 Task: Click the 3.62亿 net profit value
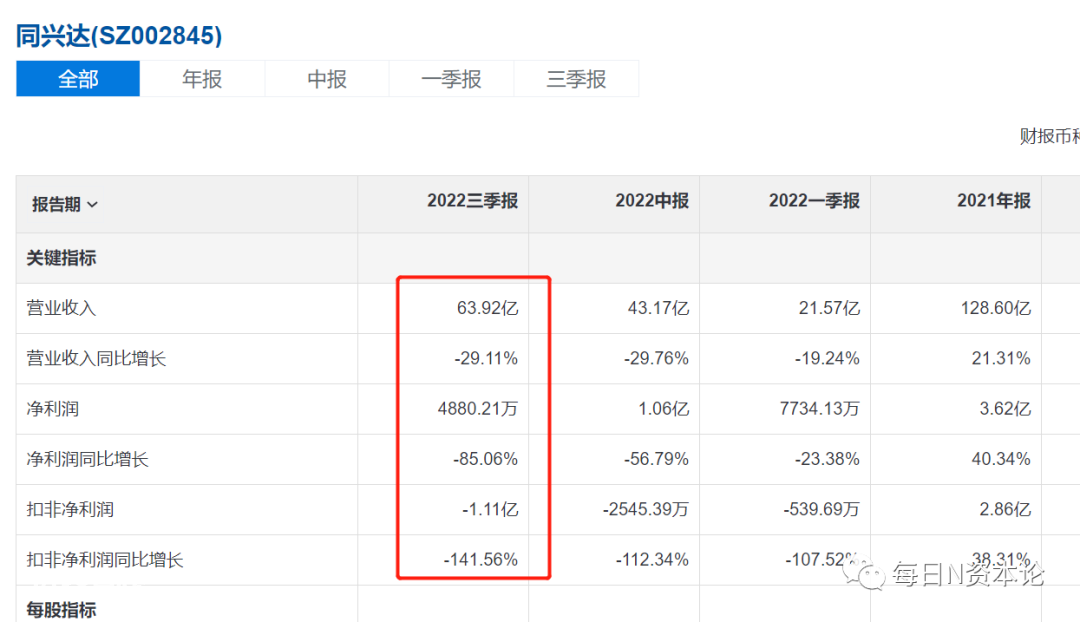point(1005,408)
